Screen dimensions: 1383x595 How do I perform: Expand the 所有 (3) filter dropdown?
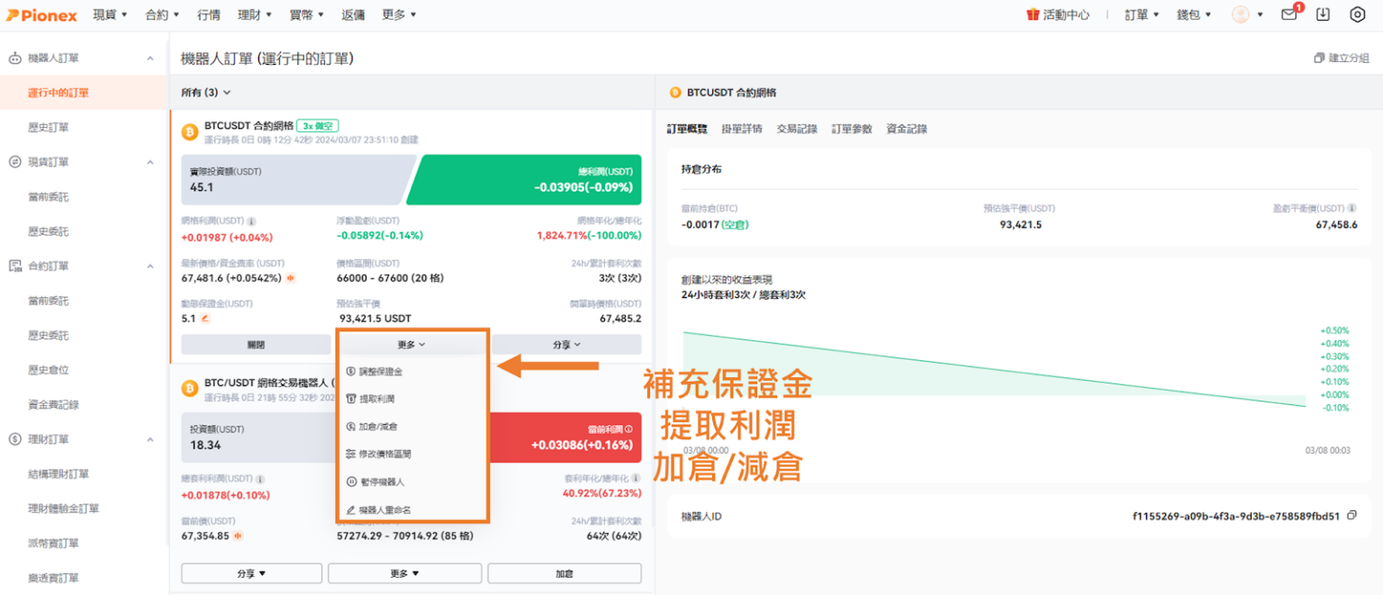(x=206, y=92)
